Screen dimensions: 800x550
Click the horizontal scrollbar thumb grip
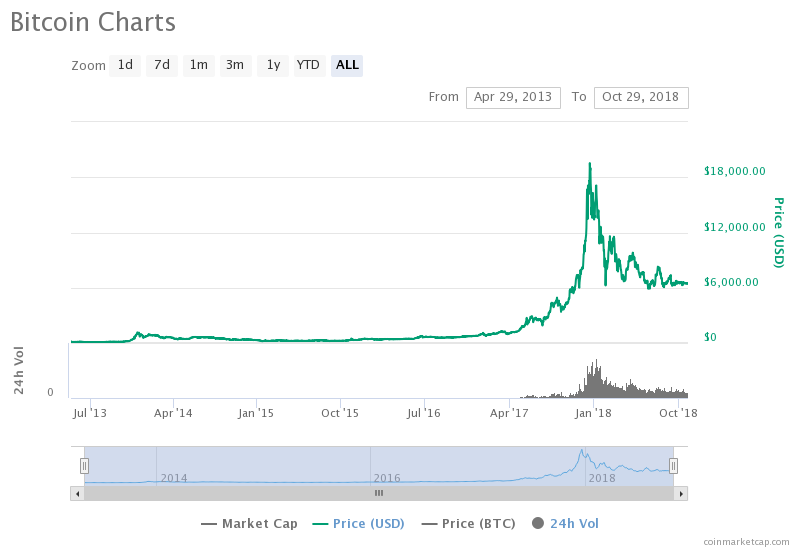click(379, 493)
